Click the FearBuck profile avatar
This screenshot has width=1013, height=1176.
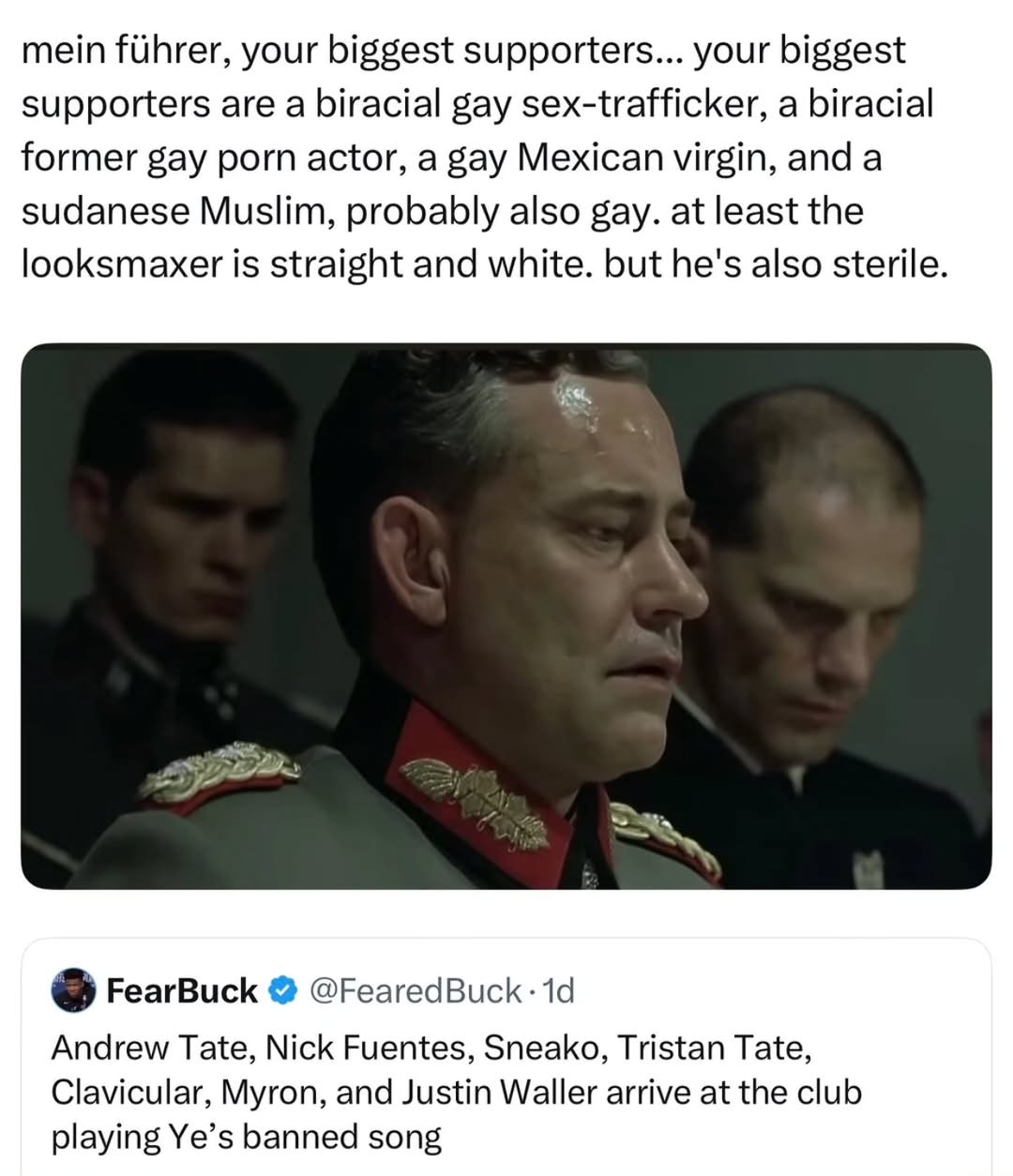coord(74,990)
